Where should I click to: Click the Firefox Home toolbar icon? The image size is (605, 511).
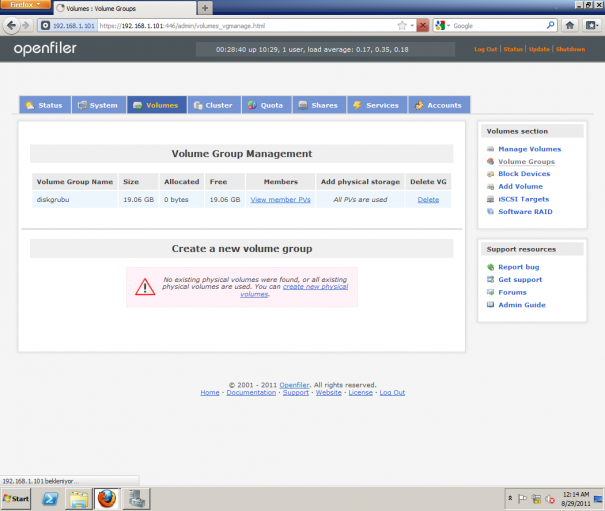pyautogui.click(x=570, y=25)
